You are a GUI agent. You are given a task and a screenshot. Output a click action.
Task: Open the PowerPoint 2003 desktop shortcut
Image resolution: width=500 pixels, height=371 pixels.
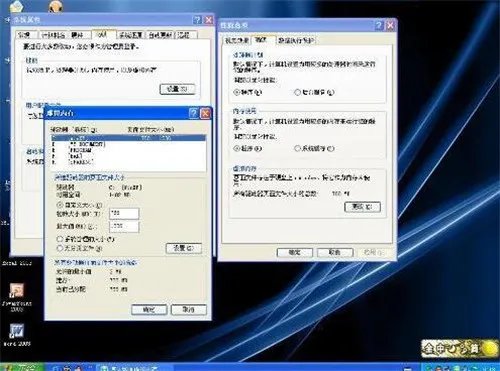16,296
